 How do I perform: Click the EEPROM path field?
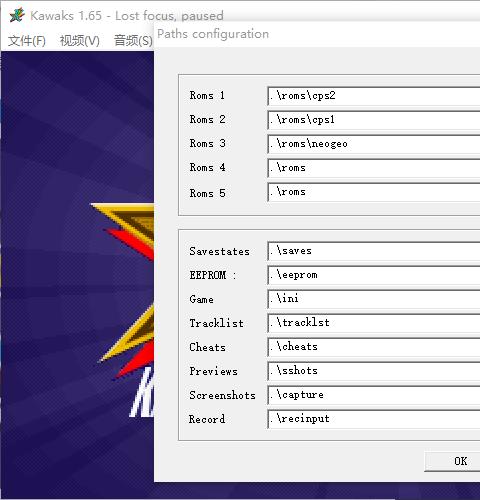[374, 275]
